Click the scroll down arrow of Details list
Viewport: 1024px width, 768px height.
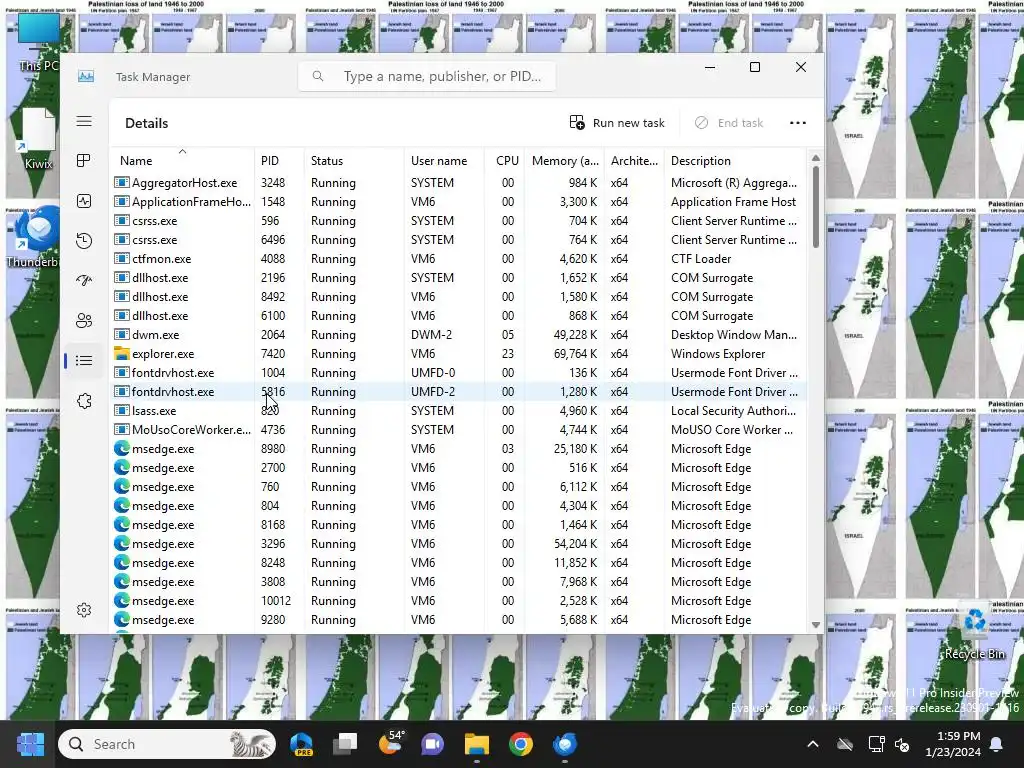point(816,625)
